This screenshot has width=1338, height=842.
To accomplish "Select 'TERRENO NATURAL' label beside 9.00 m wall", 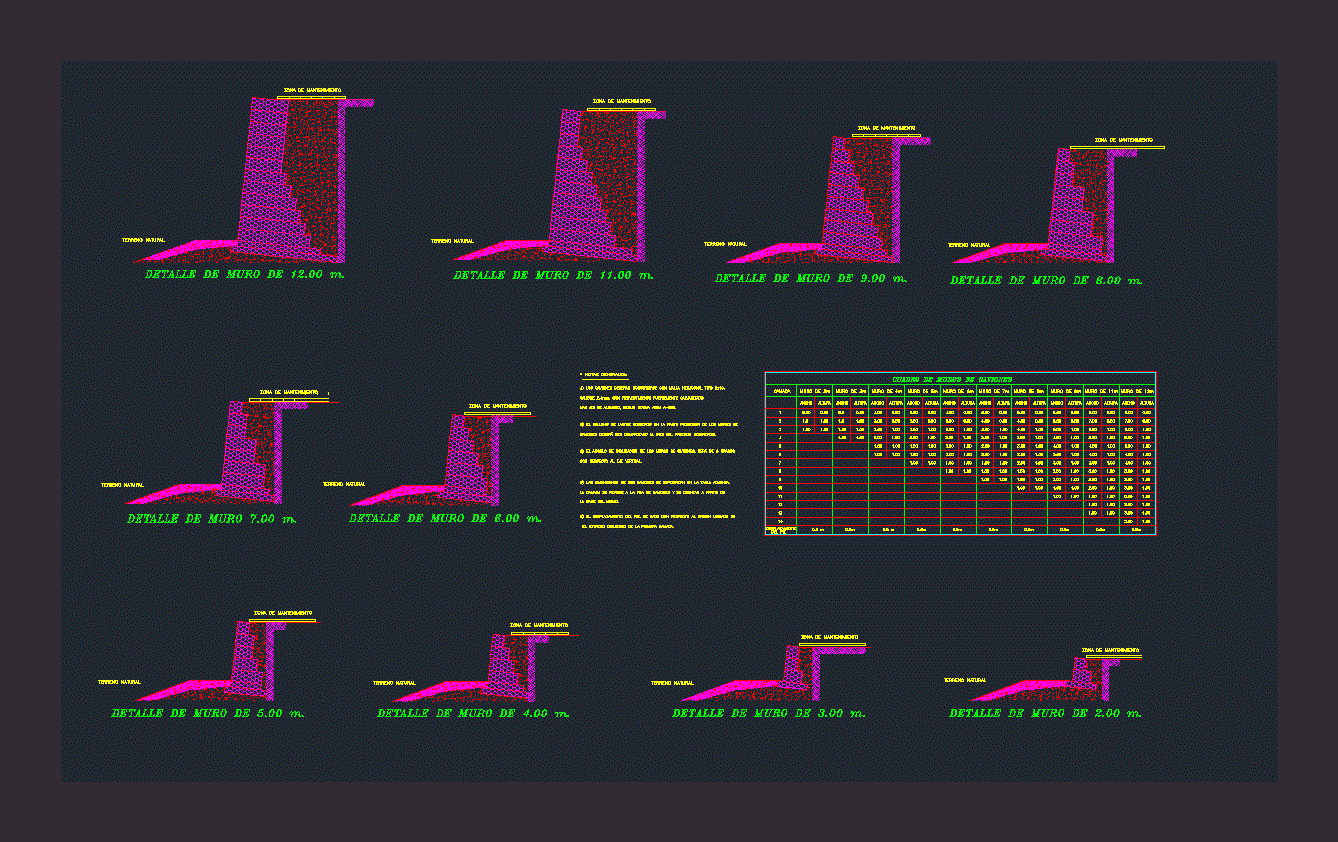I will click(726, 244).
